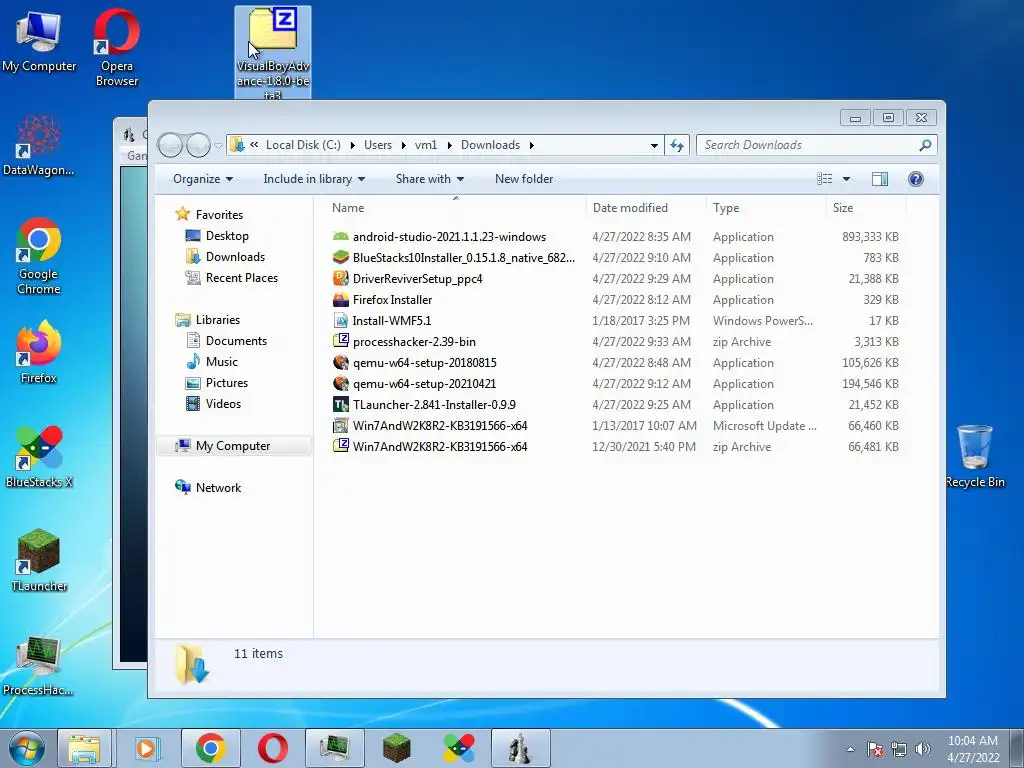Select the android-studio-2021.1.1.23-windows file
The image size is (1024, 768).
pos(449,236)
